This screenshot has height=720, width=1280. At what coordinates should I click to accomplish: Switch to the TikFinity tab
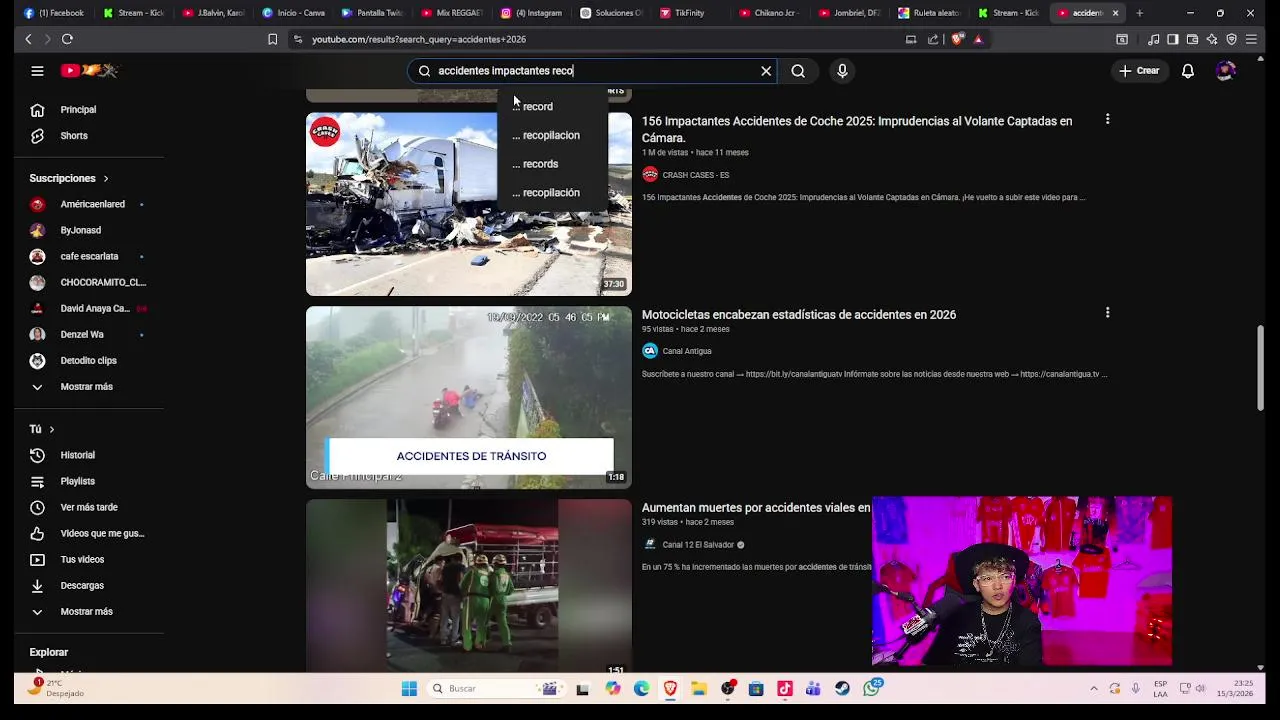coord(690,13)
